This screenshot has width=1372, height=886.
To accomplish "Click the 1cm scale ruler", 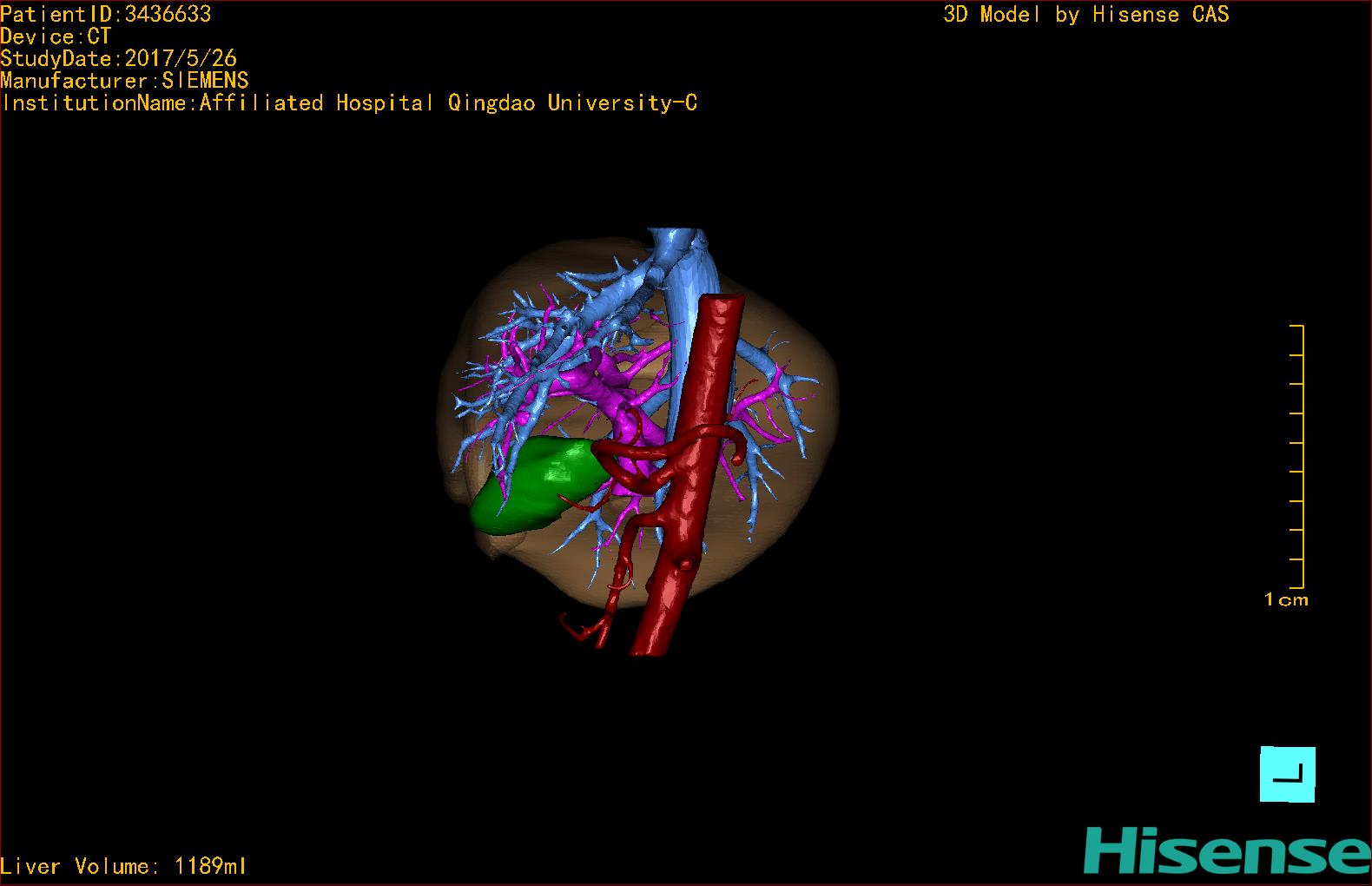I will point(1296,457).
